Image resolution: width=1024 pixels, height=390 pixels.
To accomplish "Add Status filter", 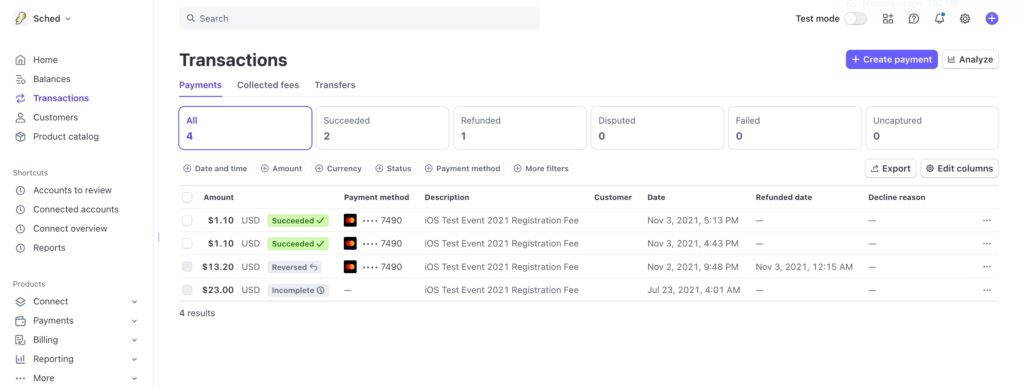I will (394, 169).
